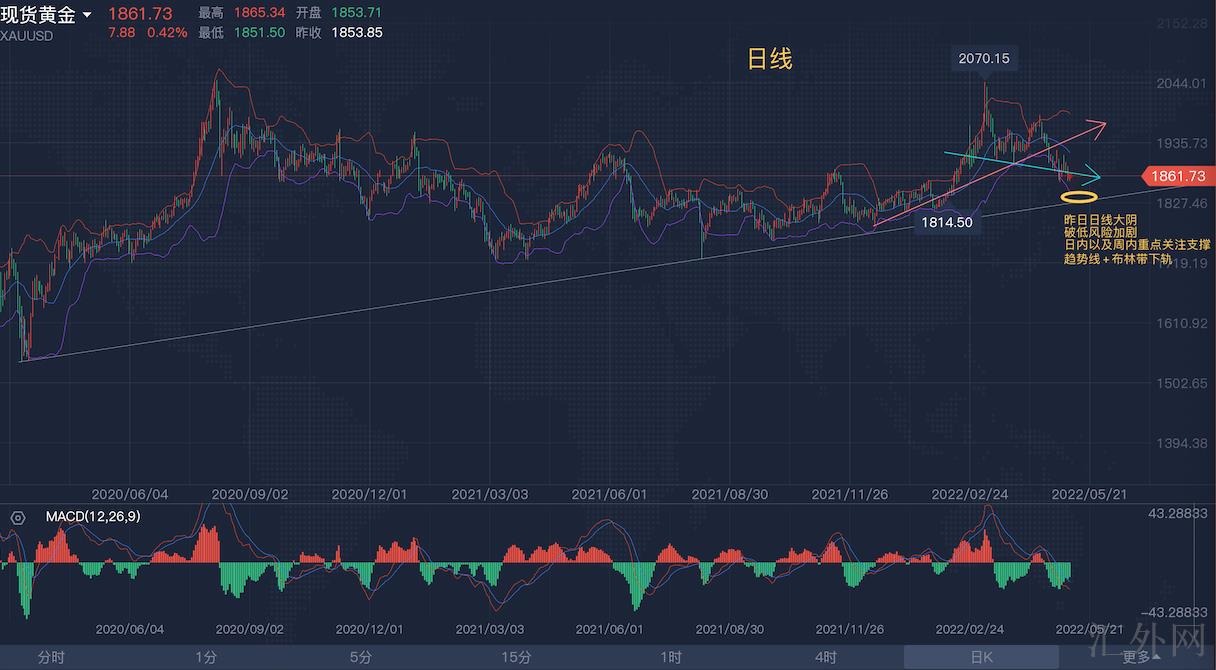1216x670 pixels.
Task: Click the yellow 日线 chart title
Action: [x=770, y=59]
